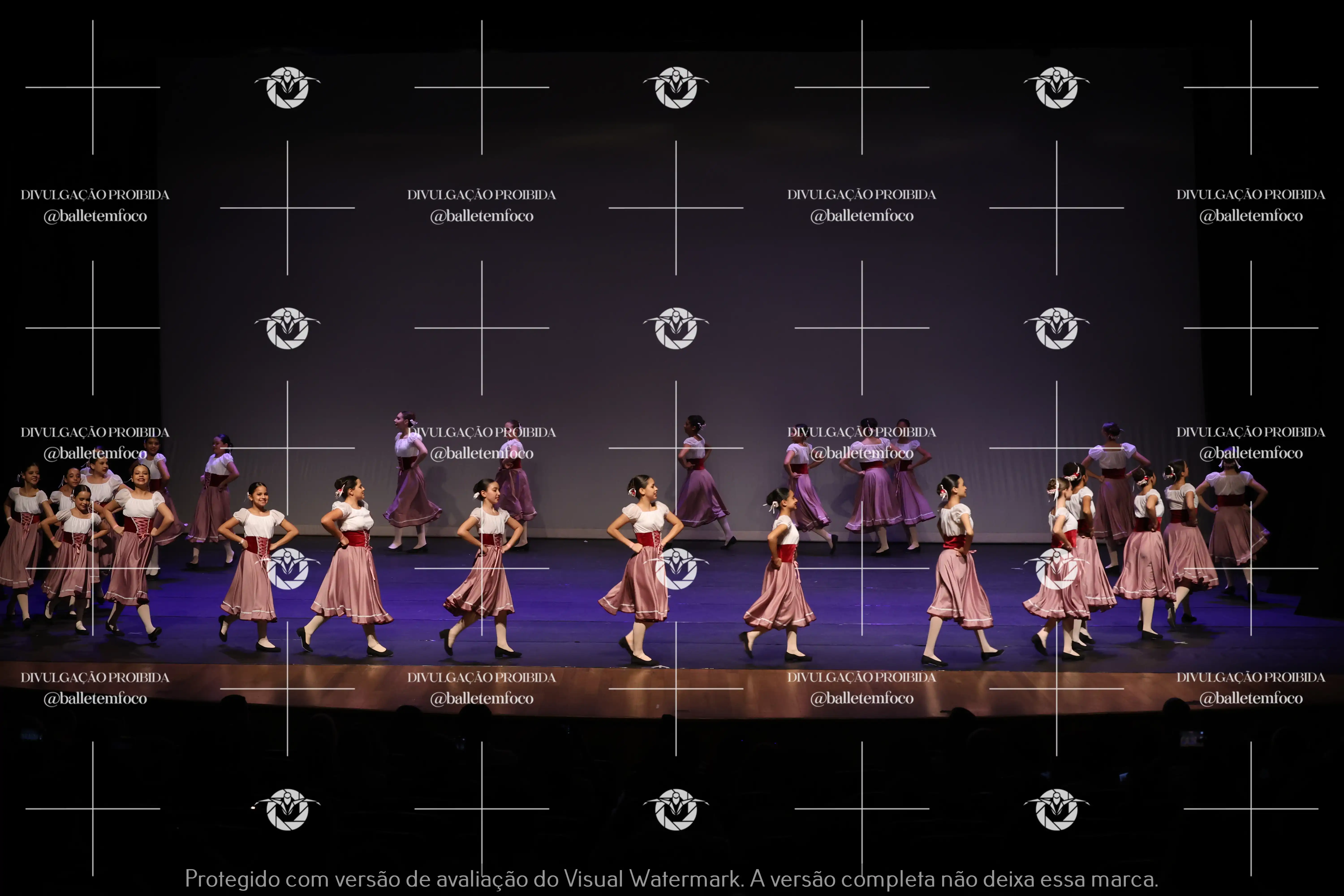Click the middle-row logo on the backdrop's right side
1344x896 pixels.
pos(1057,328)
